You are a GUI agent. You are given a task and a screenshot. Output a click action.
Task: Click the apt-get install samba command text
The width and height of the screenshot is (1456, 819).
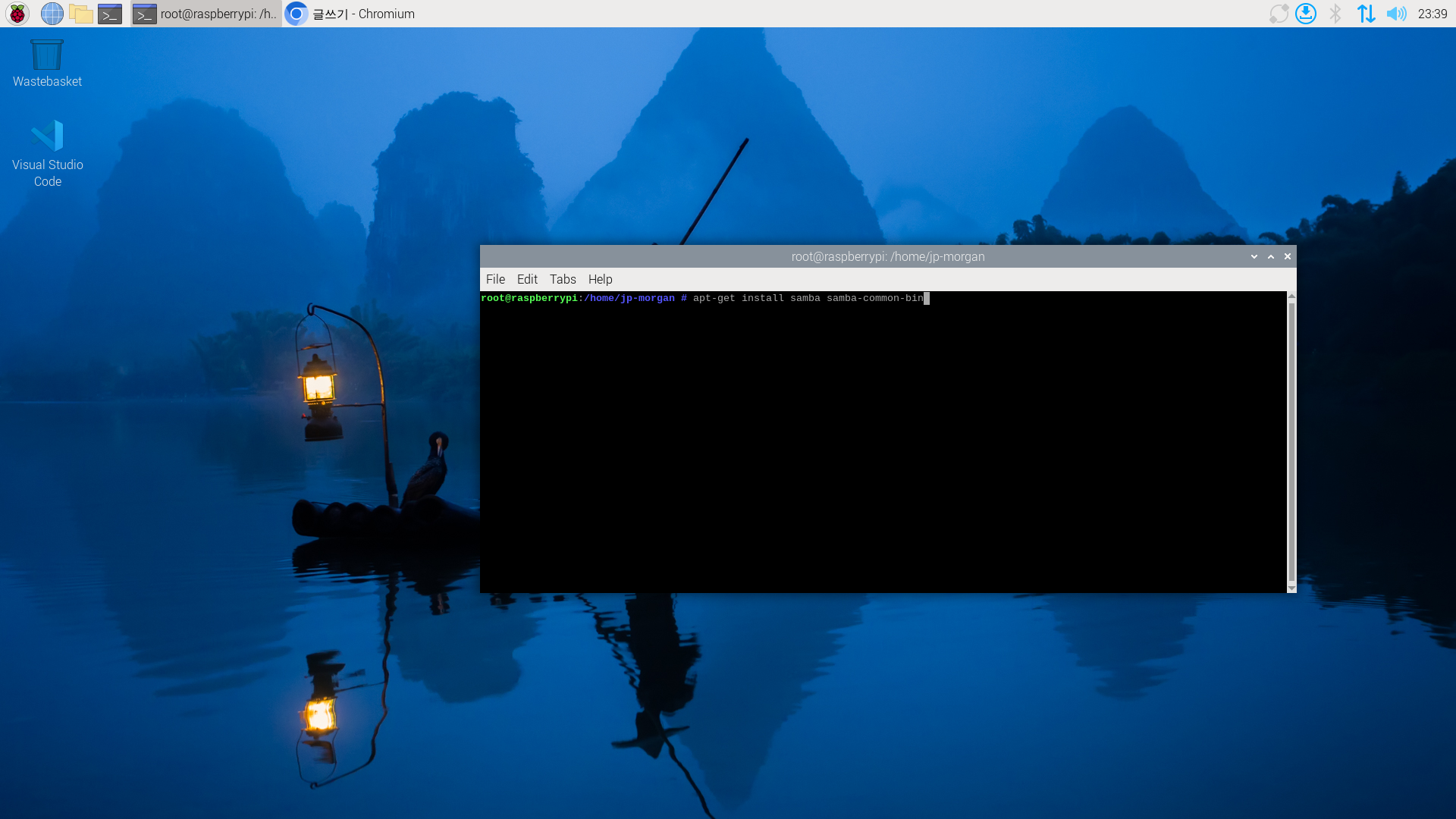[x=808, y=298]
